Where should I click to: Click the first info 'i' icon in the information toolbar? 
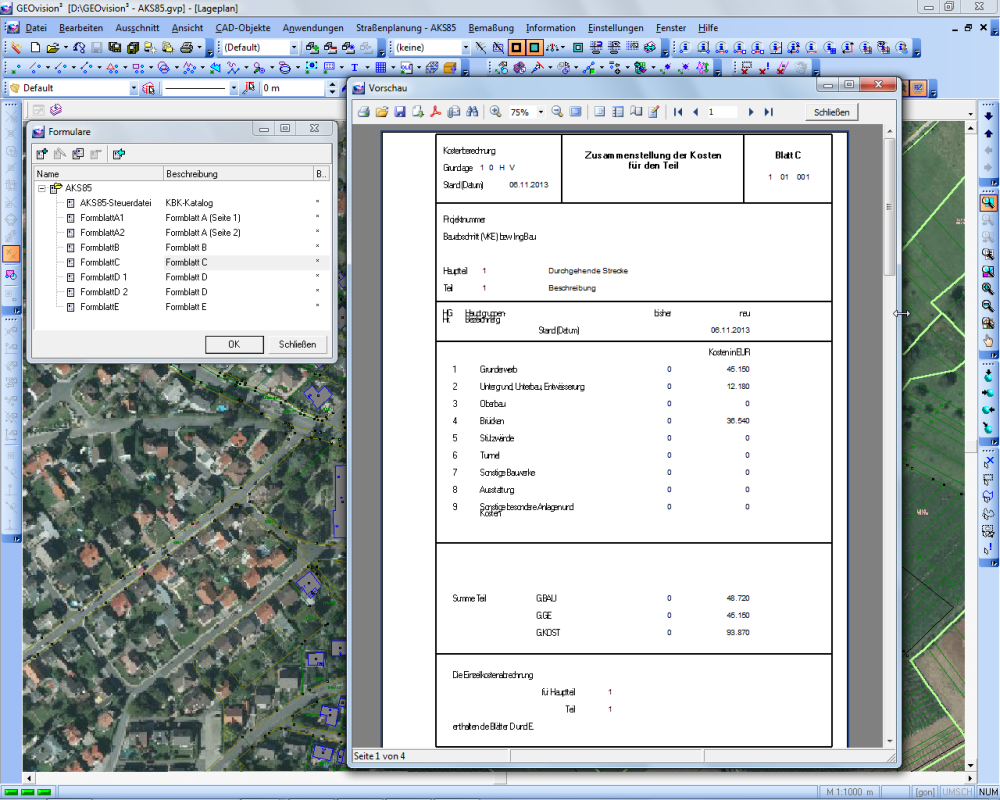click(684, 47)
